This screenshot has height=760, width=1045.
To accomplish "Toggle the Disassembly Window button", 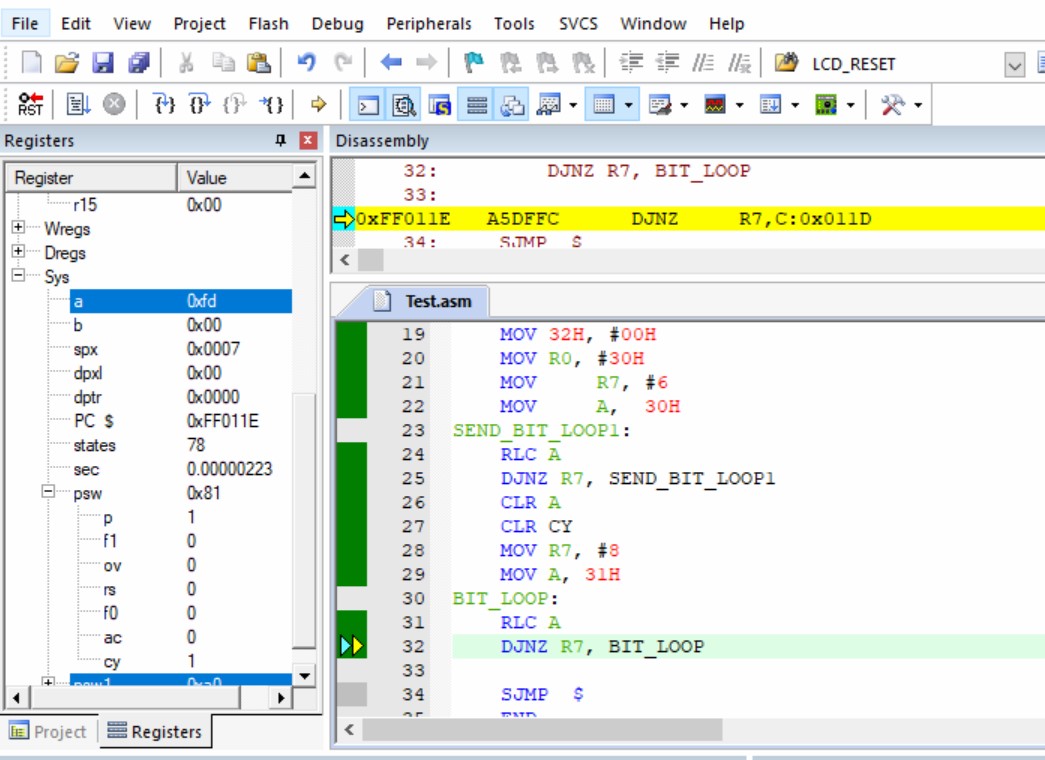I will 404,104.
